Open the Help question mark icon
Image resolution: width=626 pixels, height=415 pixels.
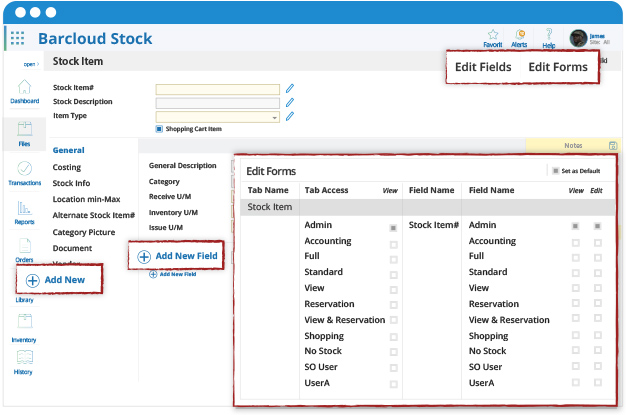(549, 34)
